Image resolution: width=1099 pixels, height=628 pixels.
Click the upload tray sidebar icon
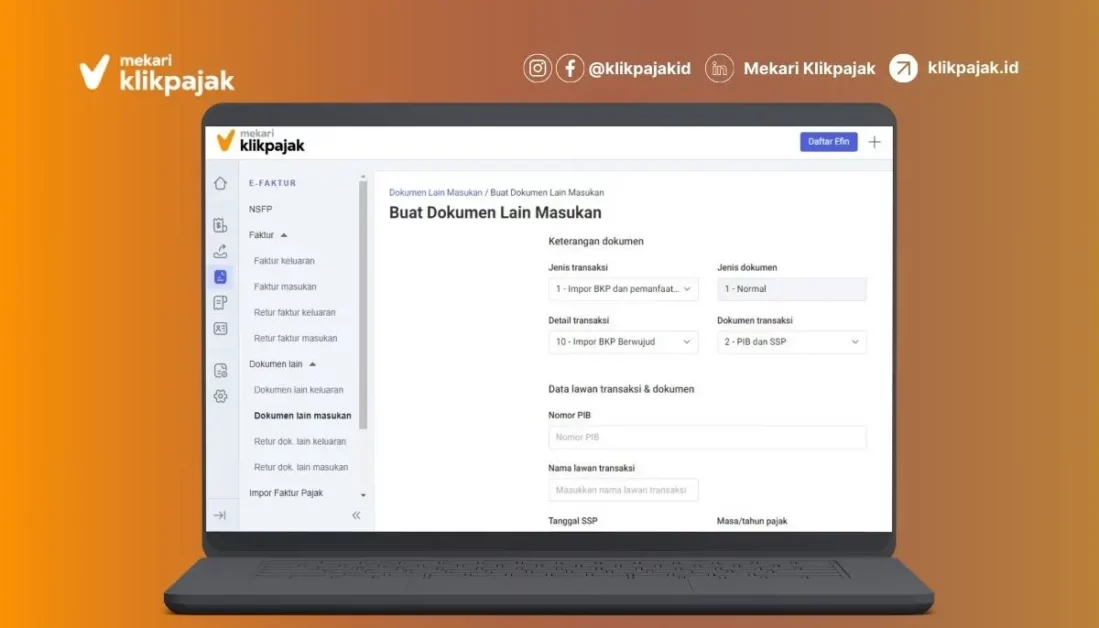(x=220, y=251)
